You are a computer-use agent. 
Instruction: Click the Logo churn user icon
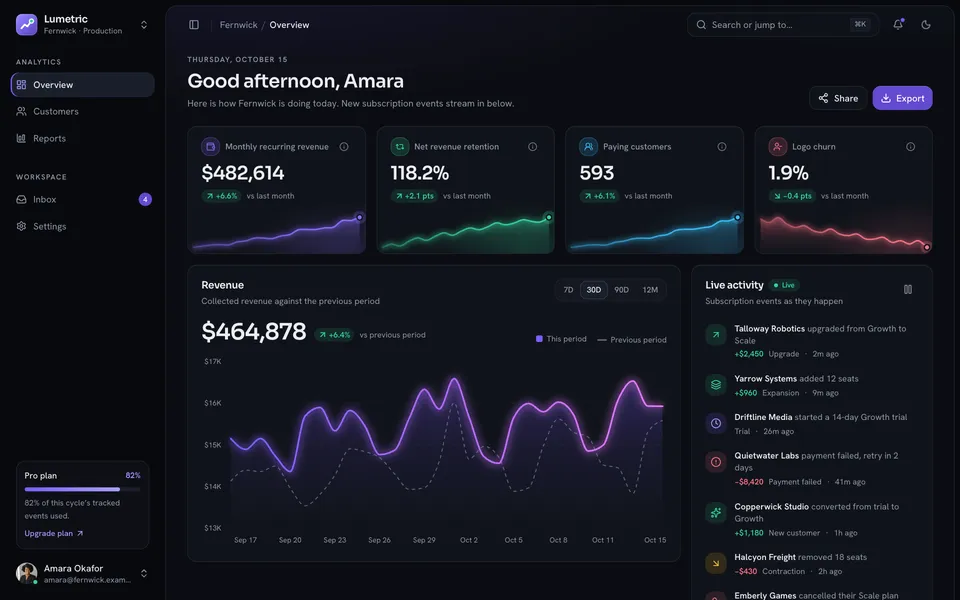point(778,146)
